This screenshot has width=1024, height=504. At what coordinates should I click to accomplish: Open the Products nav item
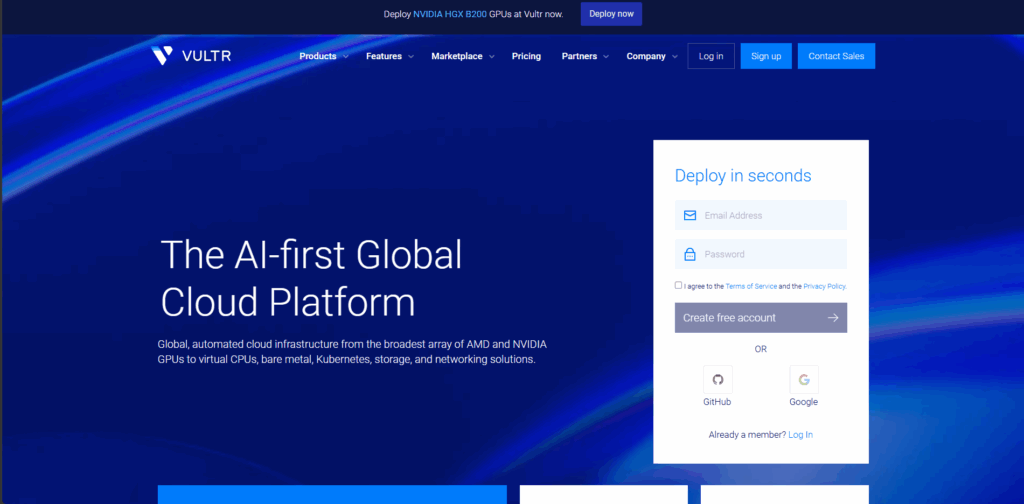[x=318, y=56]
